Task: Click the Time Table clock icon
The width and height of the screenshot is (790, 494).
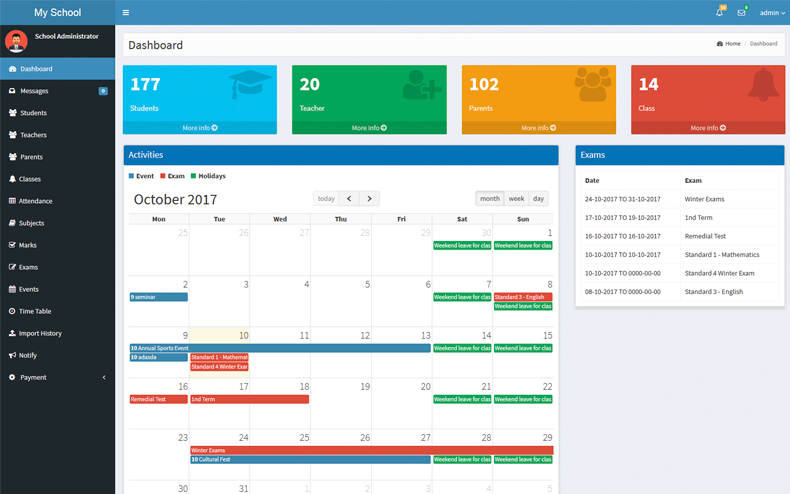Action: tap(13, 311)
